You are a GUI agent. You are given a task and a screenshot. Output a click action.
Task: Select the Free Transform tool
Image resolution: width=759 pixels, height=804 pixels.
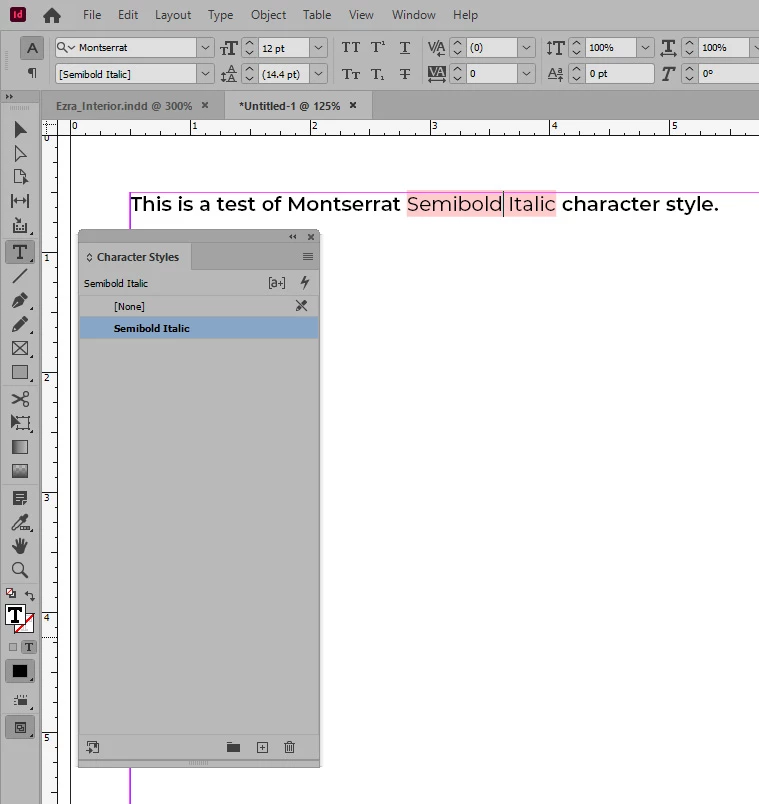20,423
